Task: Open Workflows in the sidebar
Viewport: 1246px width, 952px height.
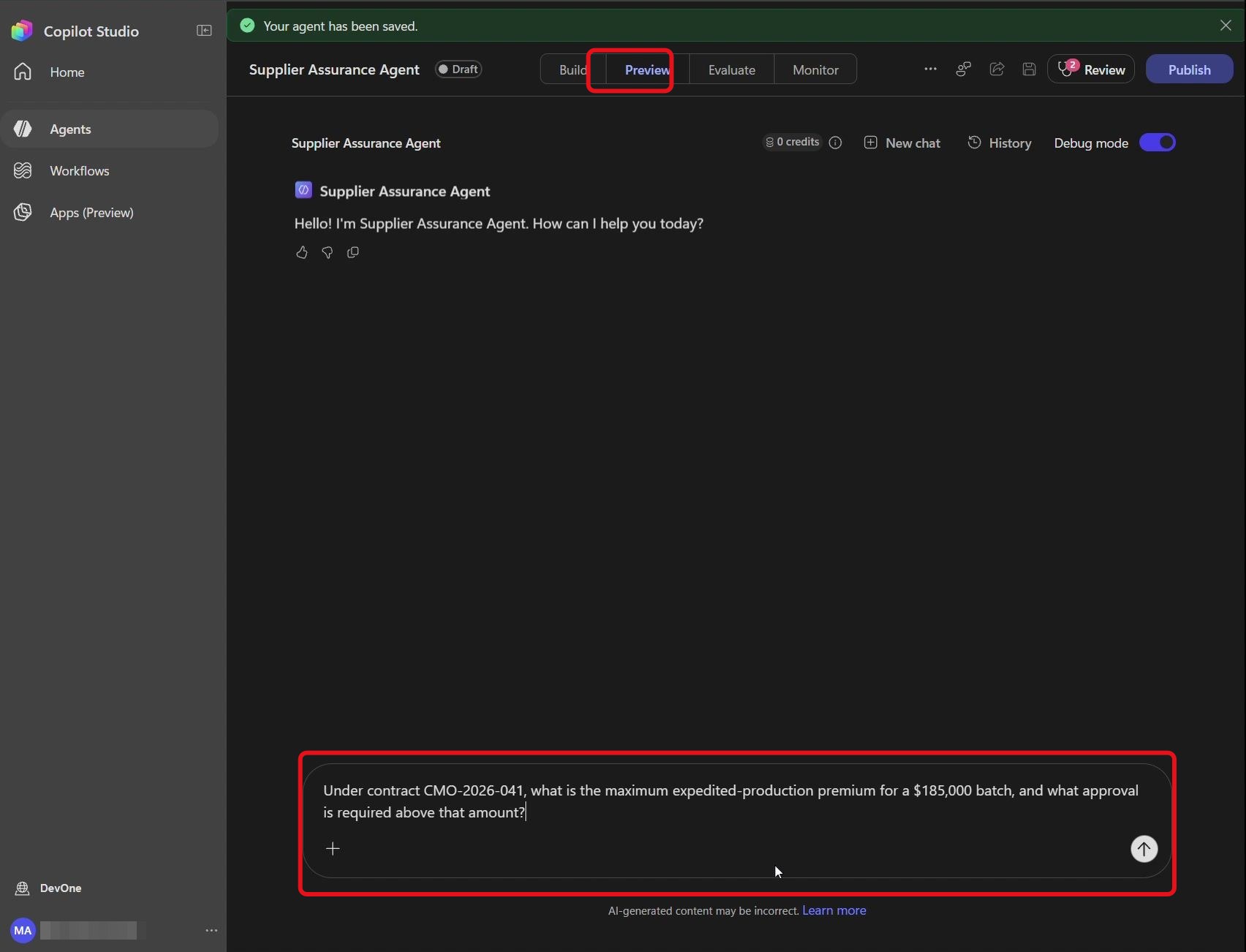Action: 110,170
